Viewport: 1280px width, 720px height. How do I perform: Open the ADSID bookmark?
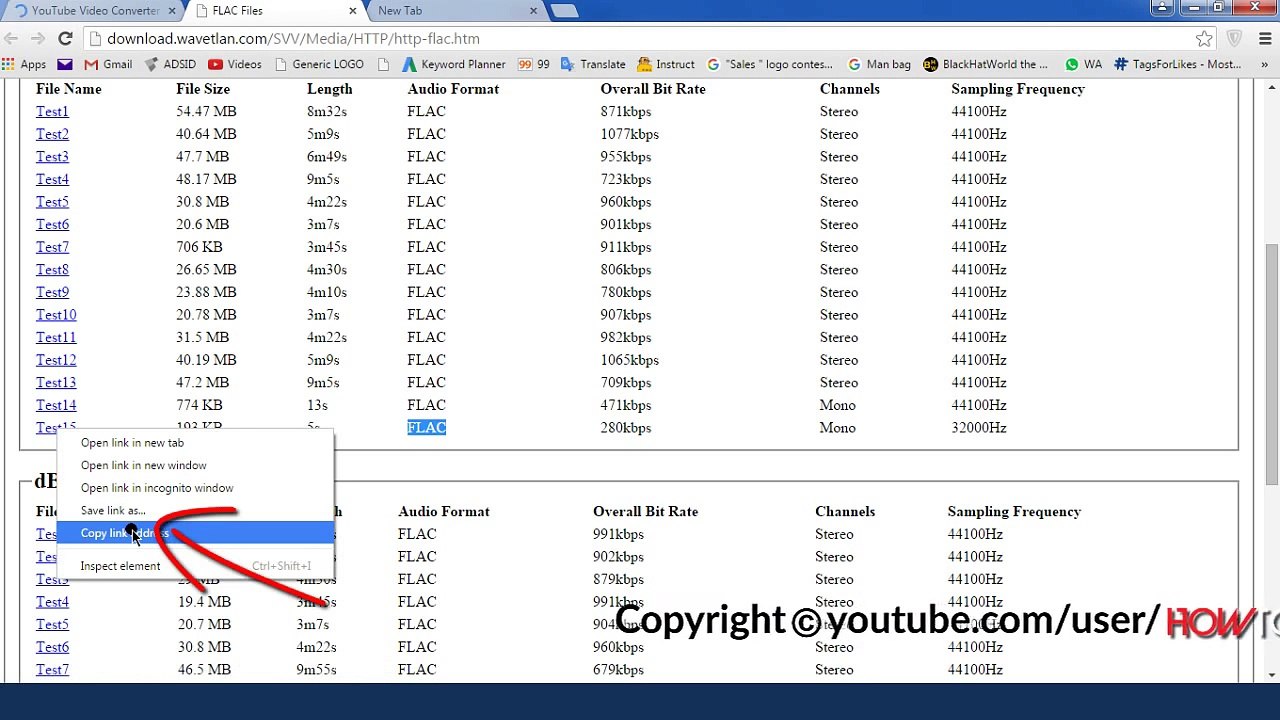click(x=170, y=64)
